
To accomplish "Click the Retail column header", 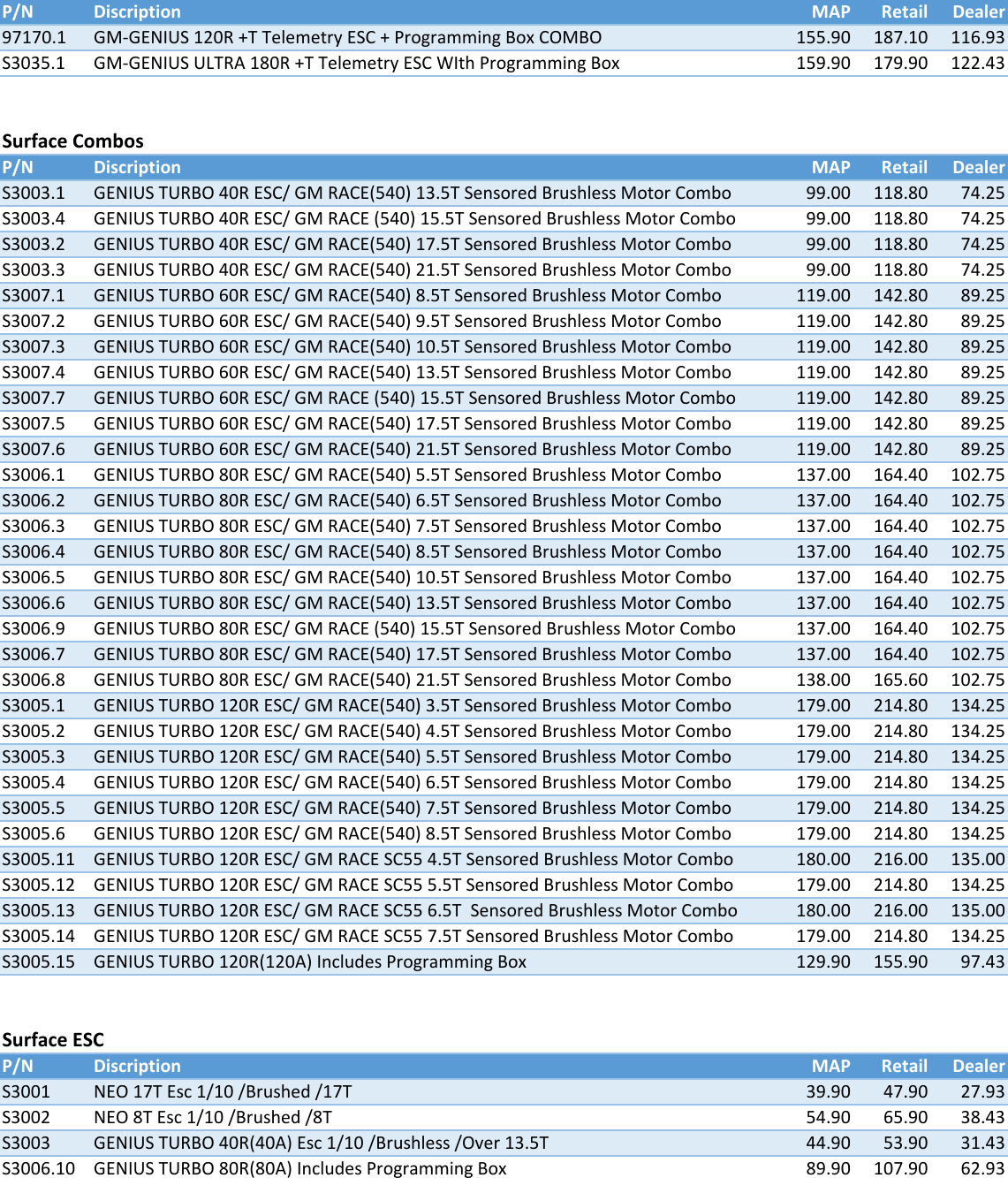I will (905, 11).
